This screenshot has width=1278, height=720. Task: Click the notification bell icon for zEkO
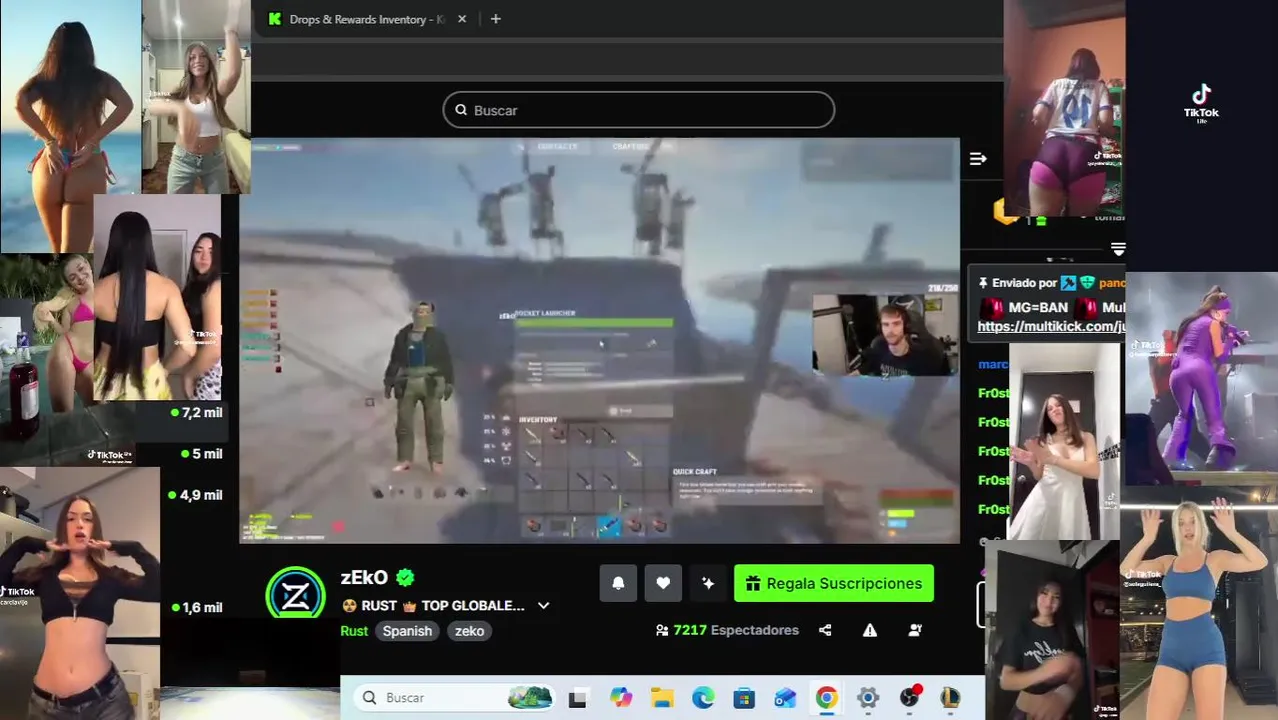[x=618, y=583]
